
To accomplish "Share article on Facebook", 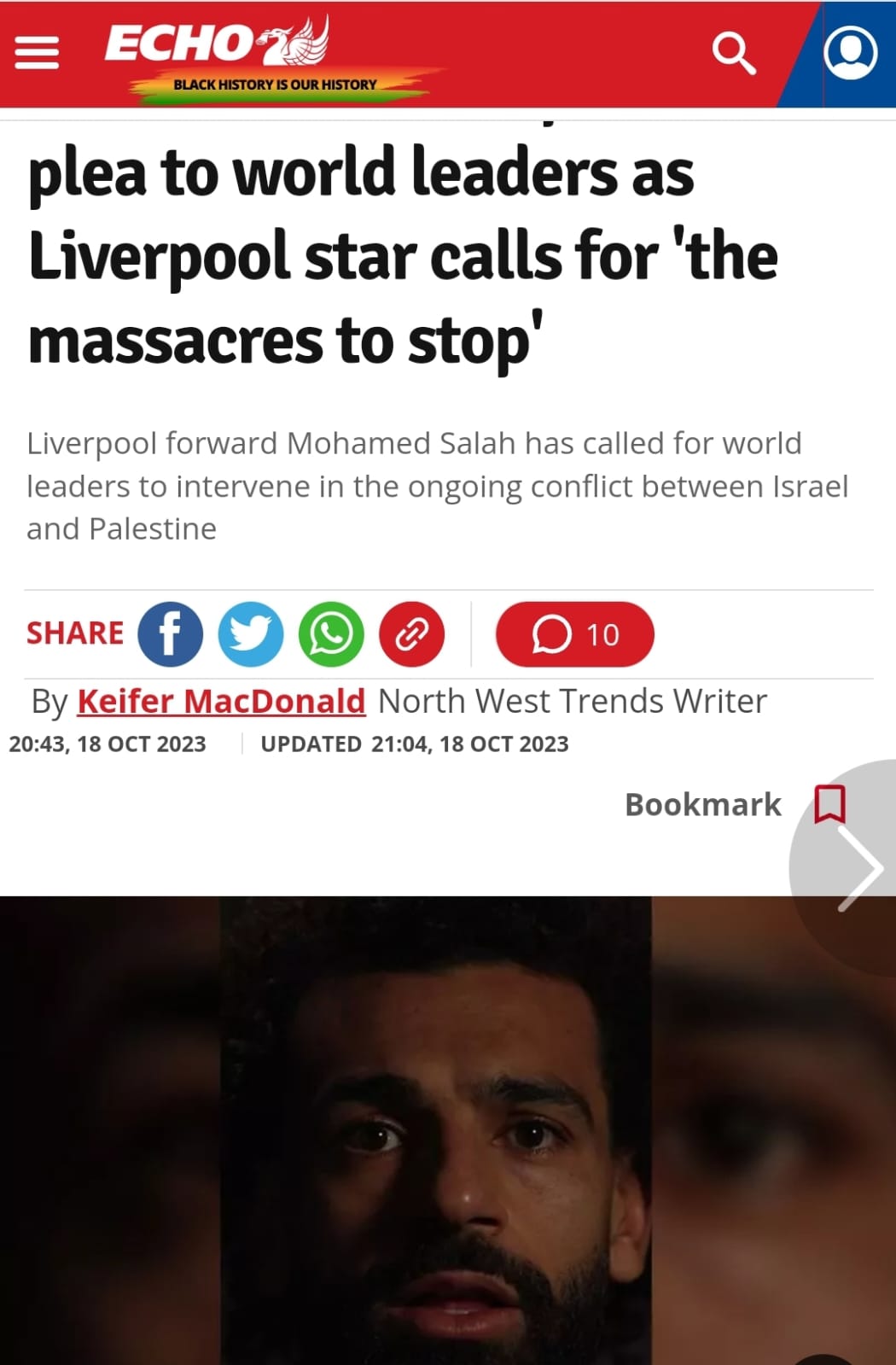I will pyautogui.click(x=171, y=634).
